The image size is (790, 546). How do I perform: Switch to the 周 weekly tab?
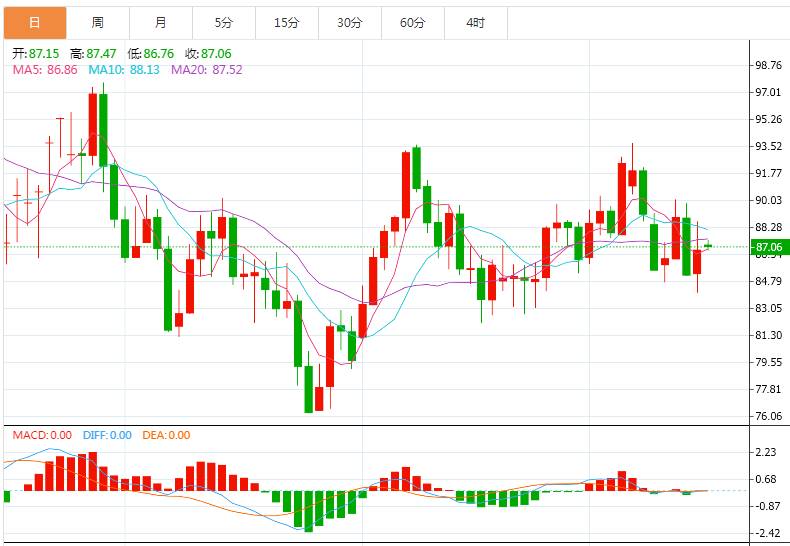(98, 23)
